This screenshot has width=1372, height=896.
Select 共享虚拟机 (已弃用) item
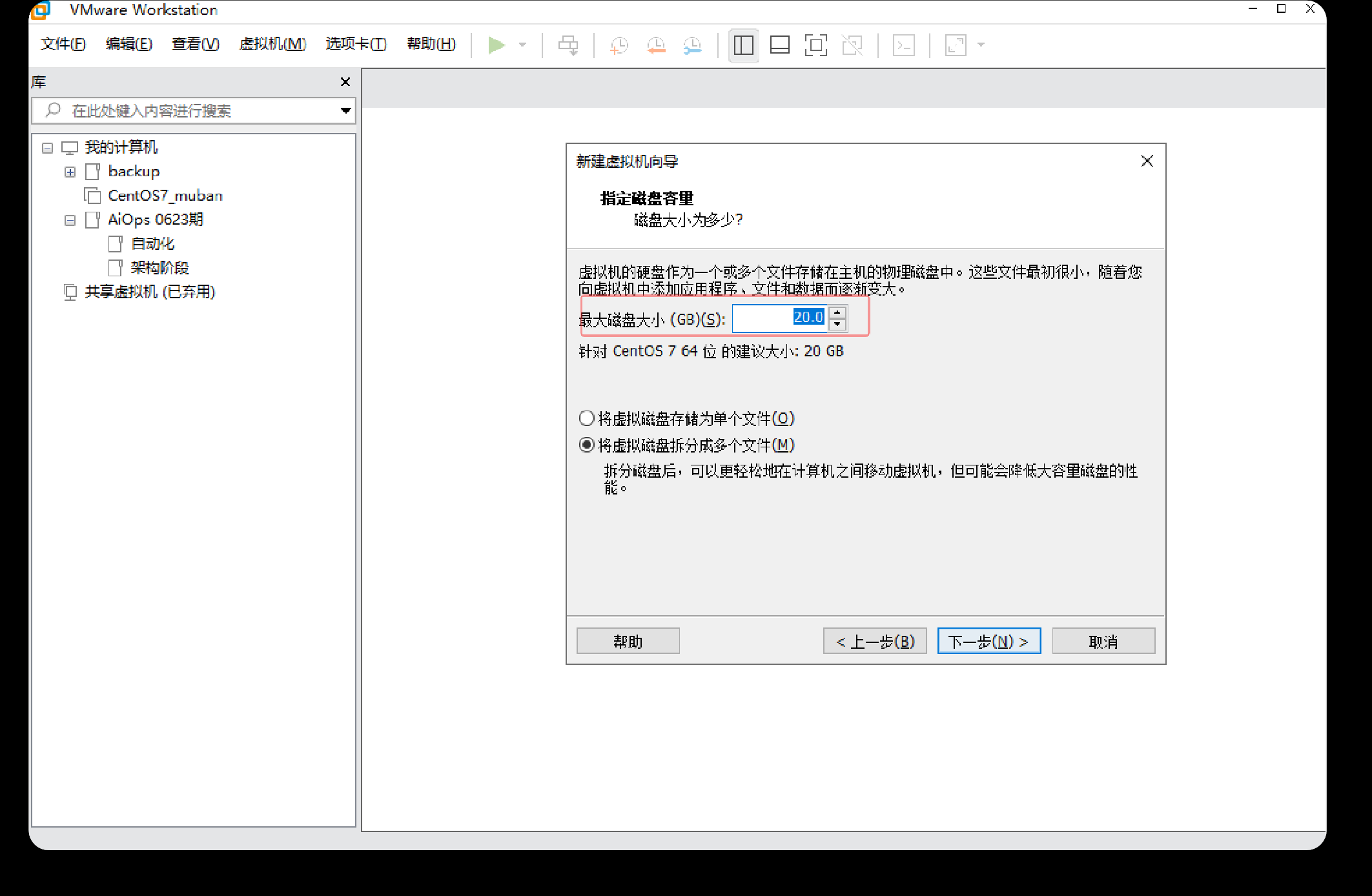(x=150, y=292)
